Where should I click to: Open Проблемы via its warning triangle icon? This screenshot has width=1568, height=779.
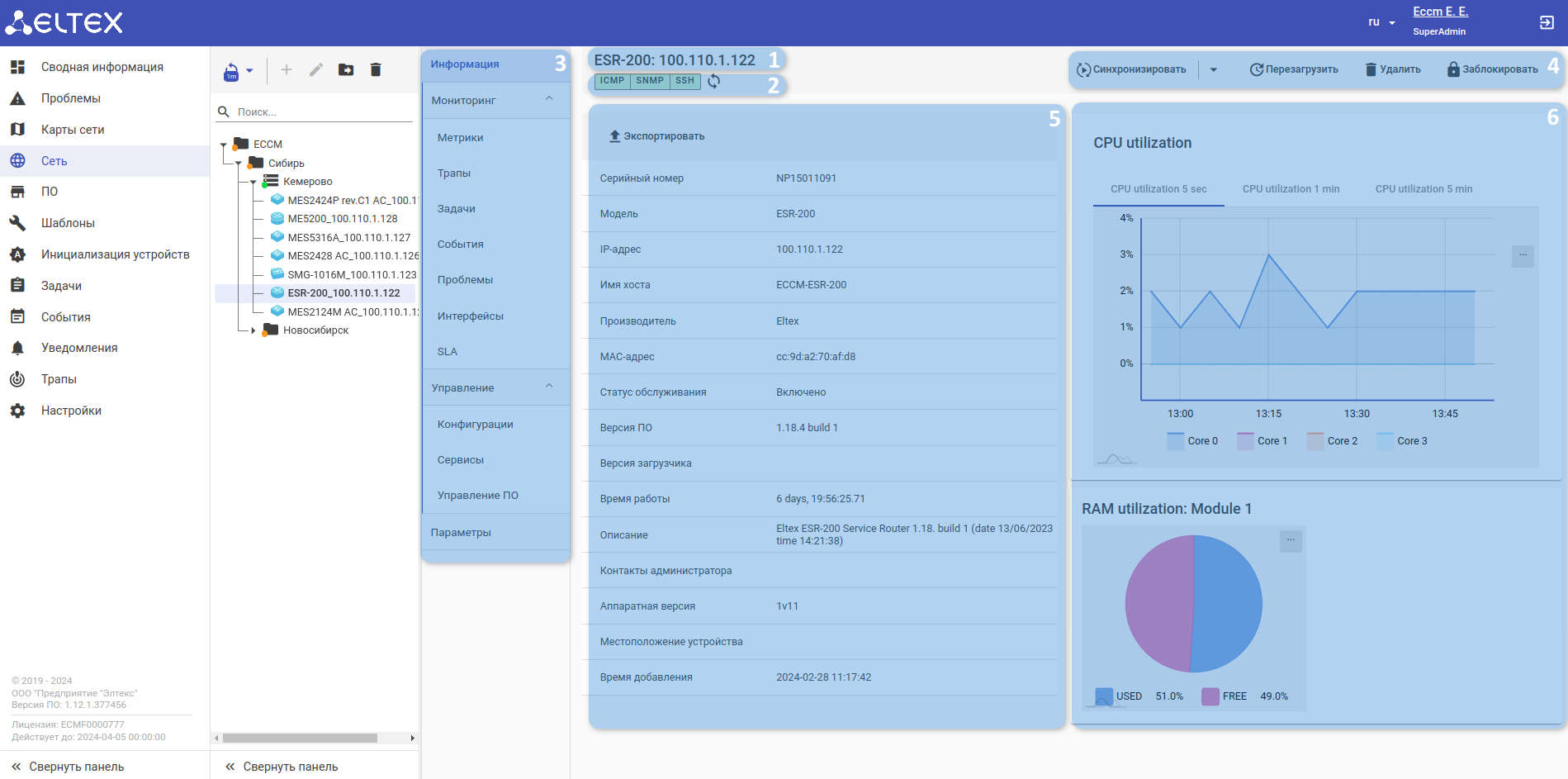17,98
